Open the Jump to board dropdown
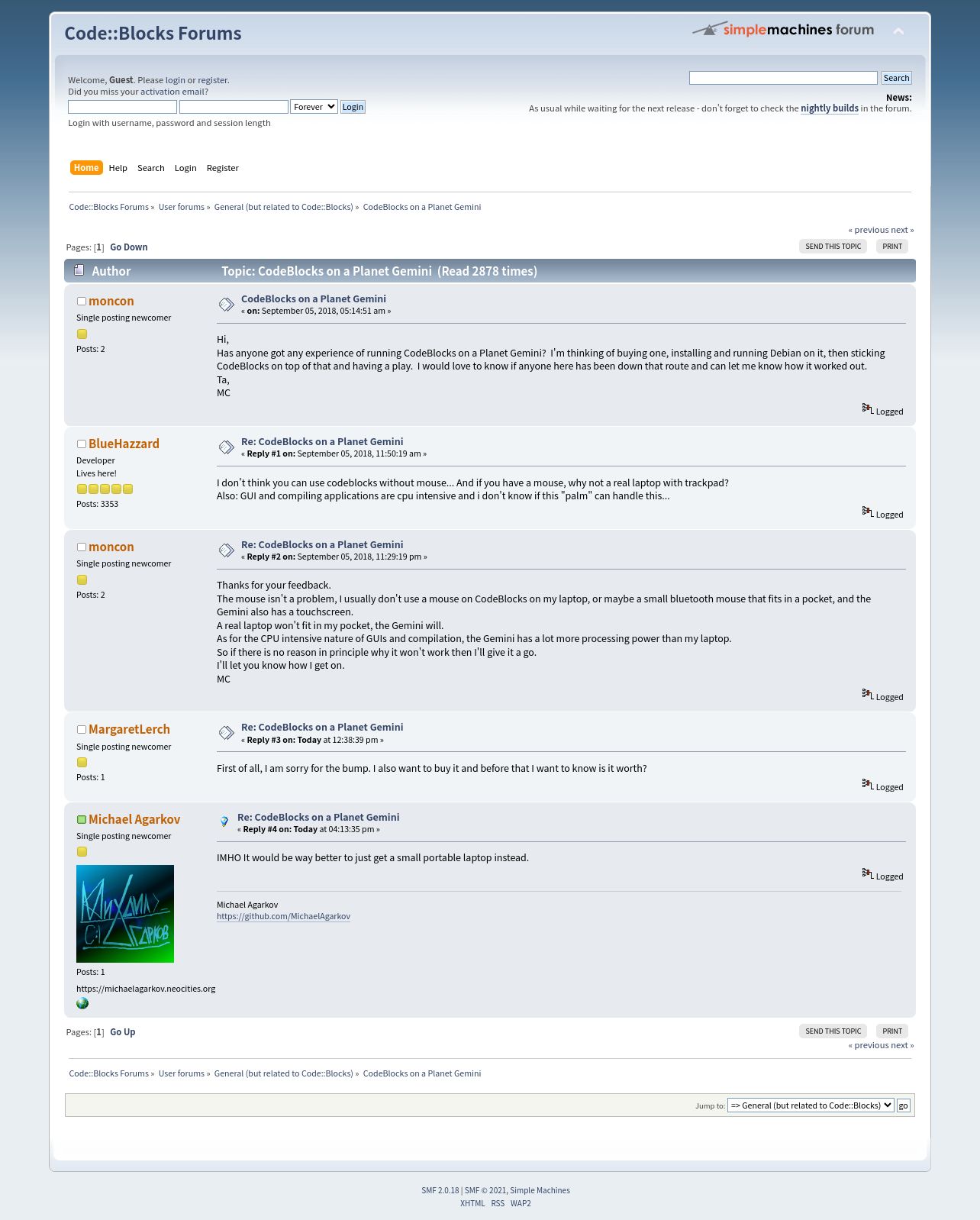The height and width of the screenshot is (1220, 980). [811, 1105]
